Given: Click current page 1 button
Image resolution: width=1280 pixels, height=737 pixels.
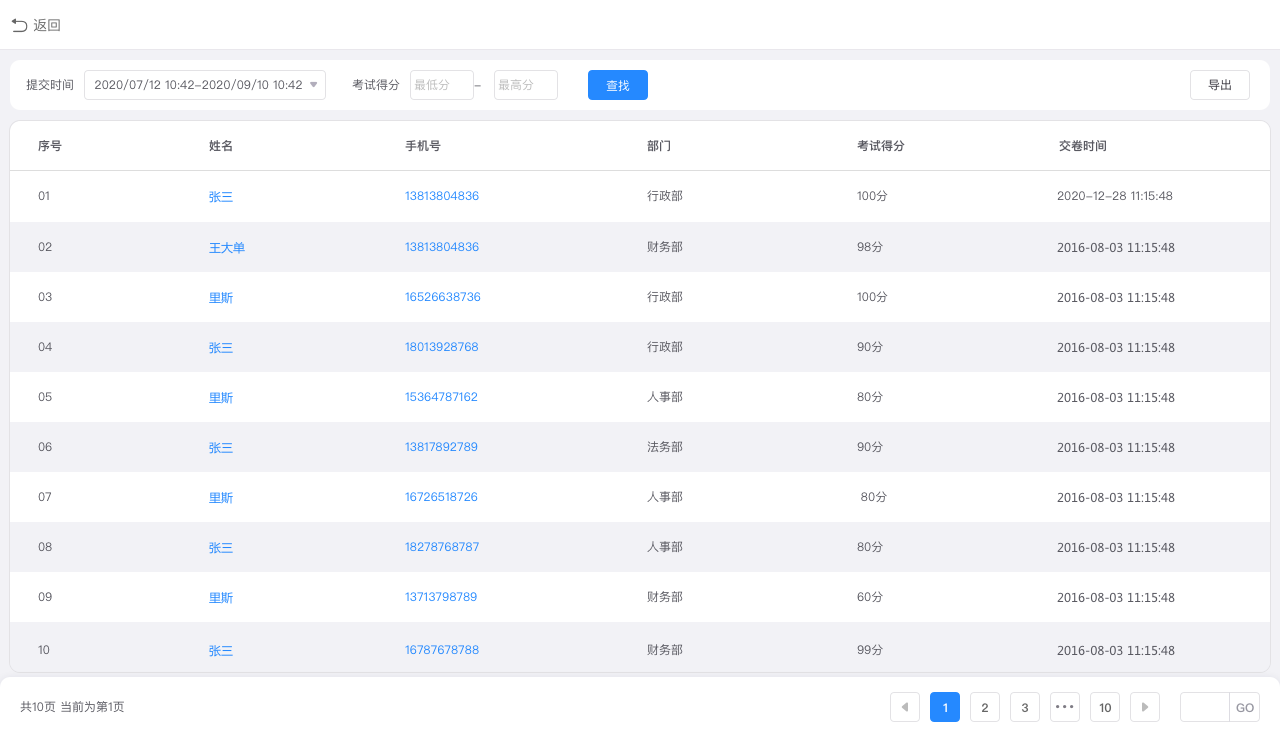Looking at the screenshot, I should (944, 707).
